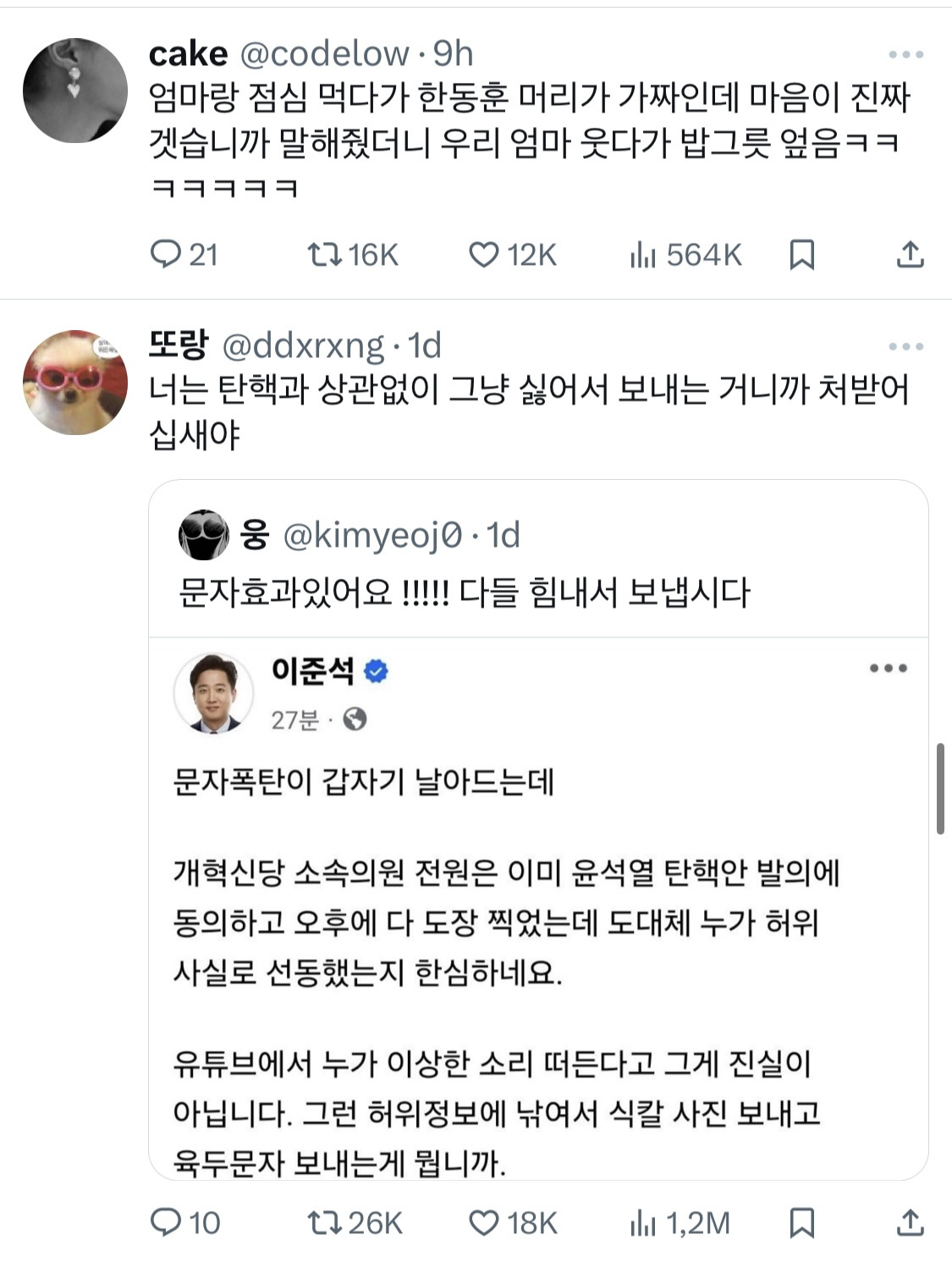This screenshot has width=952, height=1262.
Task: Reply to cake's tweet
Action: pyautogui.click(x=165, y=254)
